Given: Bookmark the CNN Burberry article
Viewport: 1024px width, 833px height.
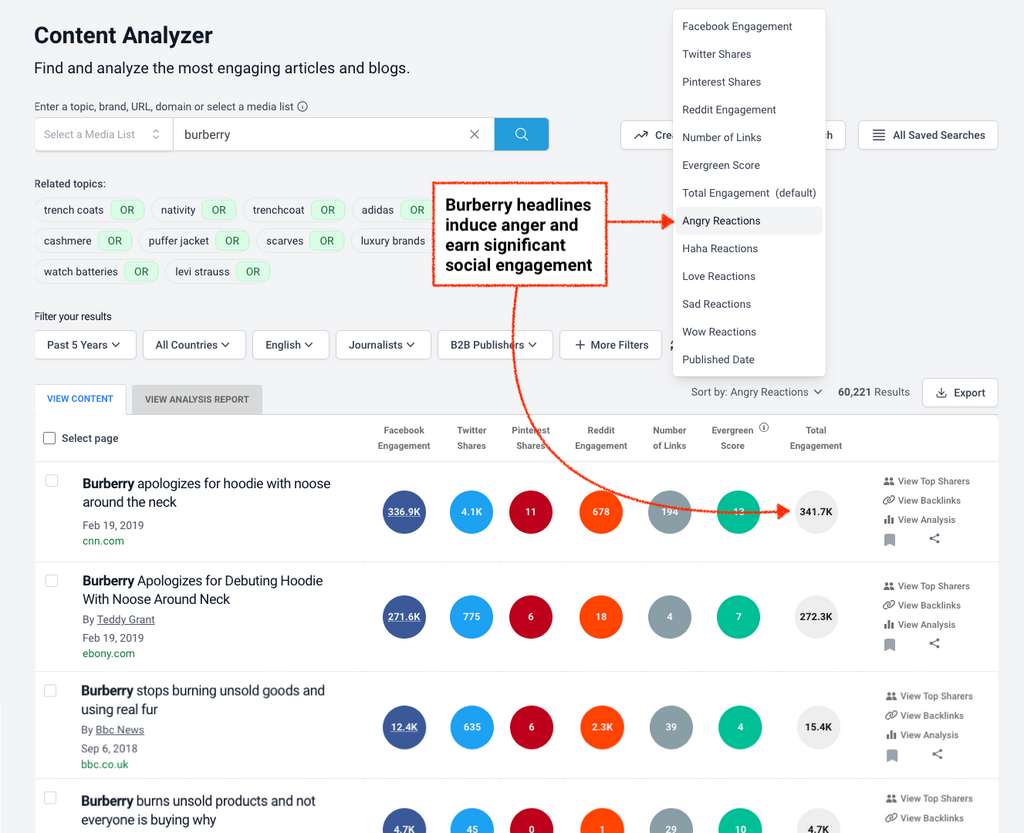Looking at the screenshot, I should (889, 540).
